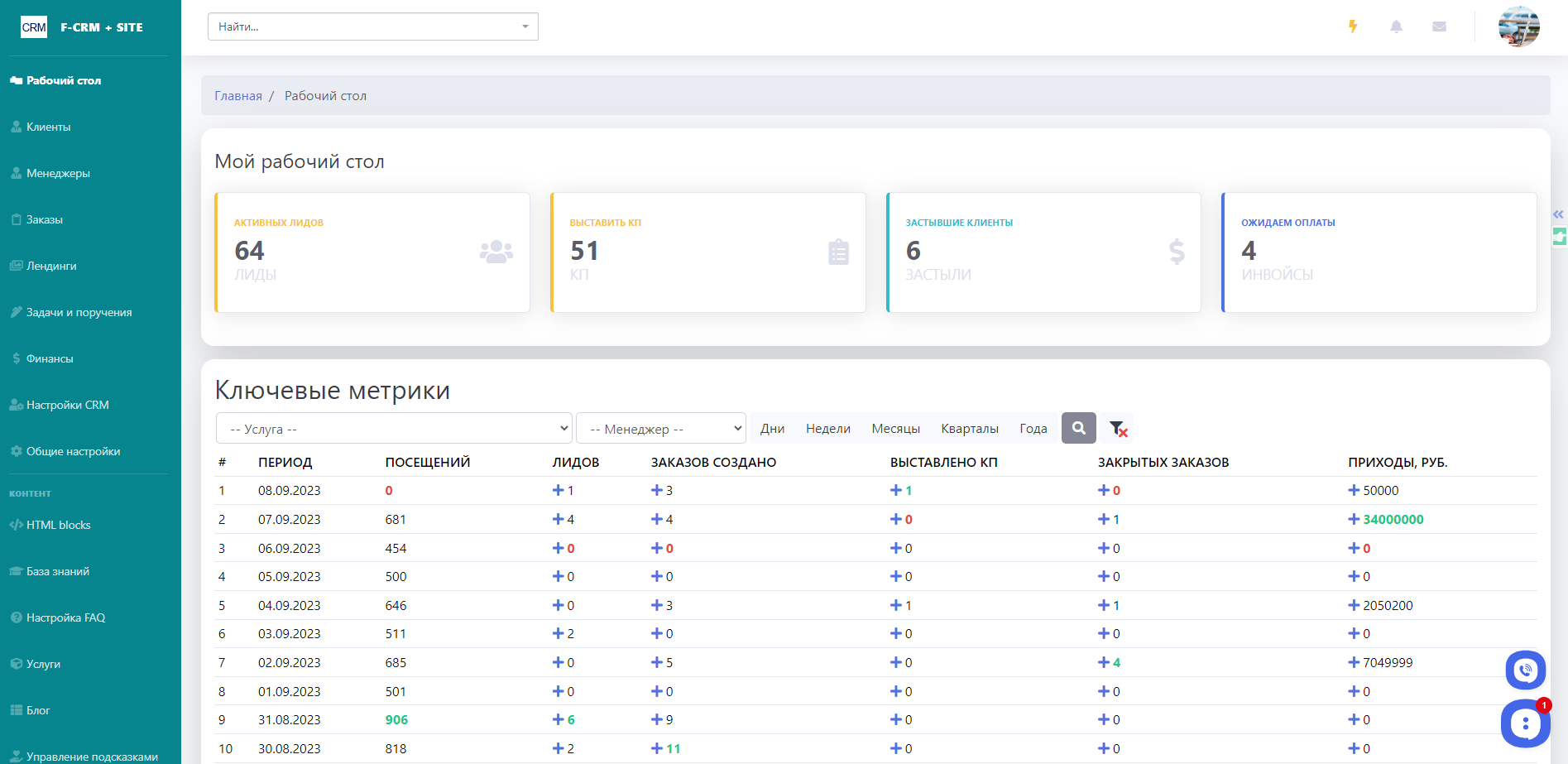Viewport: 1568px width, 764px height.
Task: Click the magnifier search button in metrics
Action: coord(1078,428)
